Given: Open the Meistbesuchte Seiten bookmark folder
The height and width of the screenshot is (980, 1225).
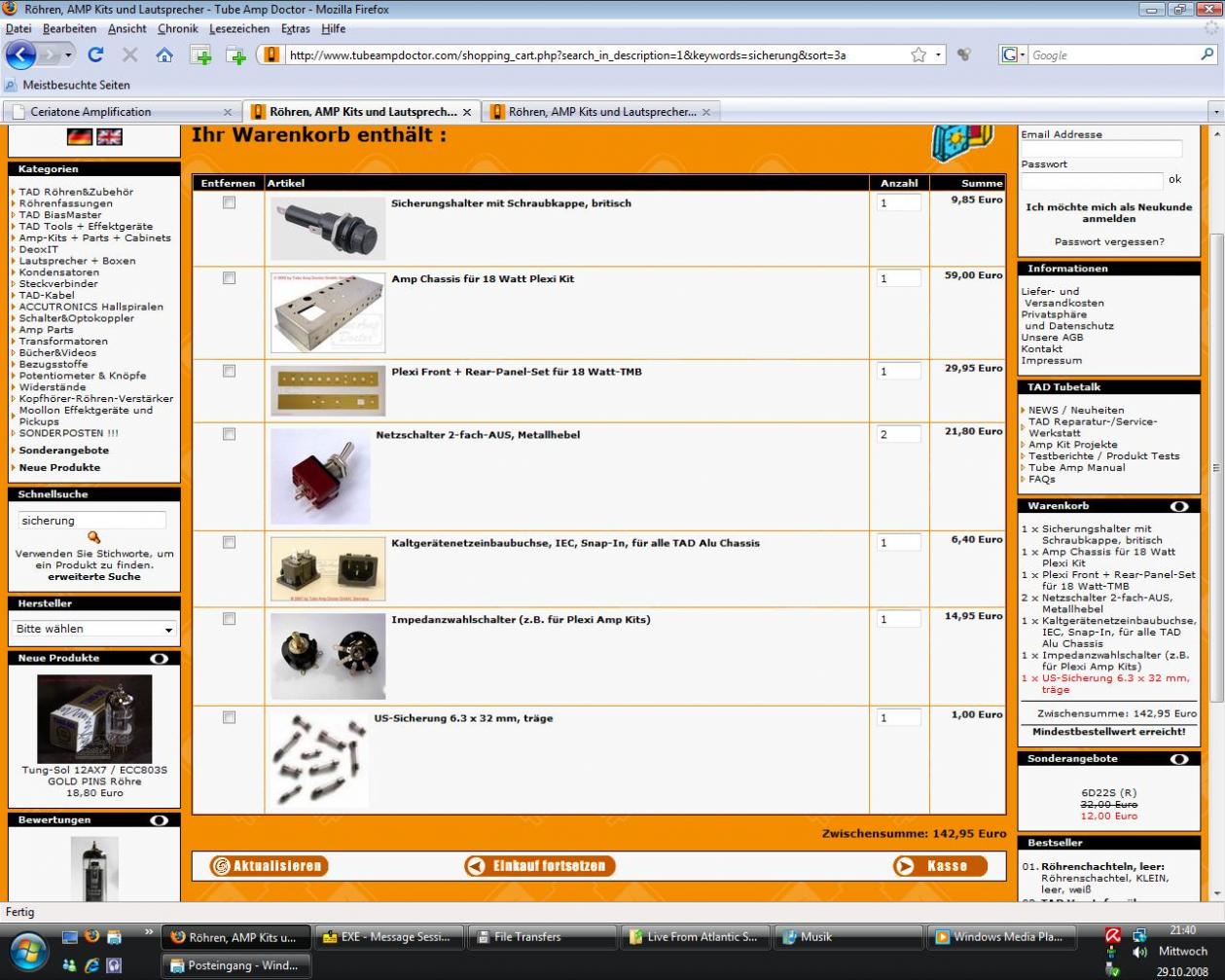Looking at the screenshot, I should [67, 85].
